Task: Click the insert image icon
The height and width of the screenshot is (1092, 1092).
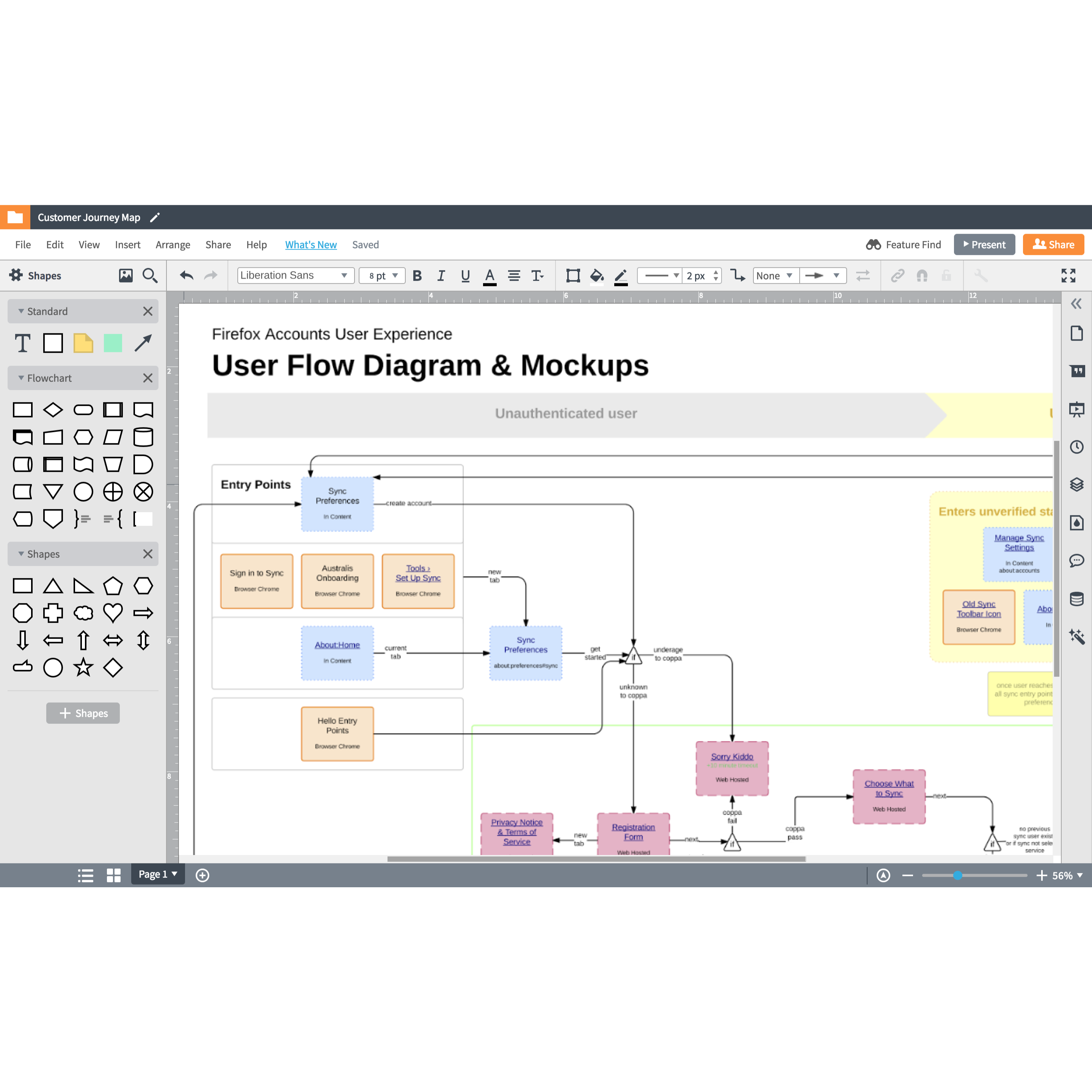Action: [126, 275]
